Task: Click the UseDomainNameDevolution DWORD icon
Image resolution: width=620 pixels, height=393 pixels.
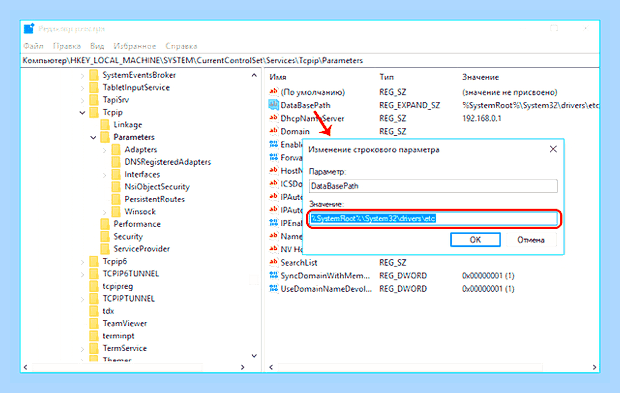Action: tap(273, 288)
